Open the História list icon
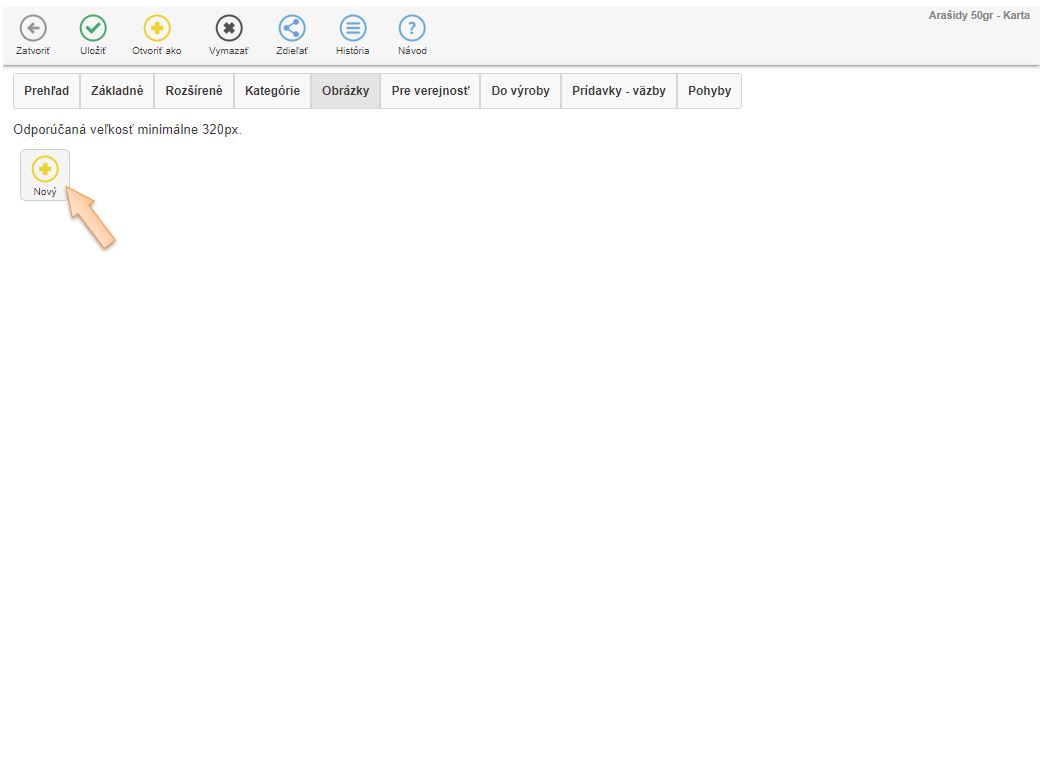The height and width of the screenshot is (758, 1046). (x=352, y=29)
